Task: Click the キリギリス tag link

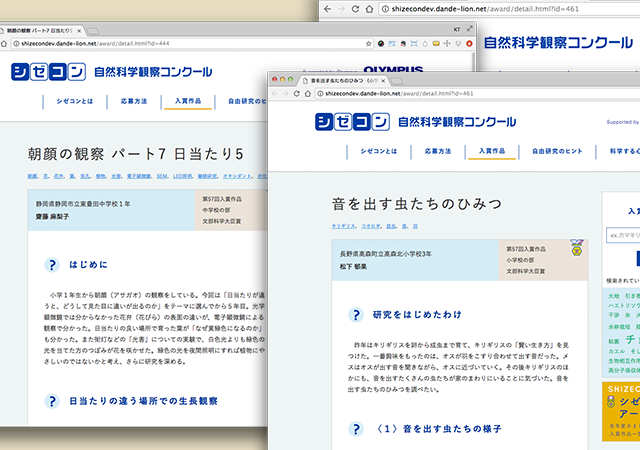Action: 344,226
